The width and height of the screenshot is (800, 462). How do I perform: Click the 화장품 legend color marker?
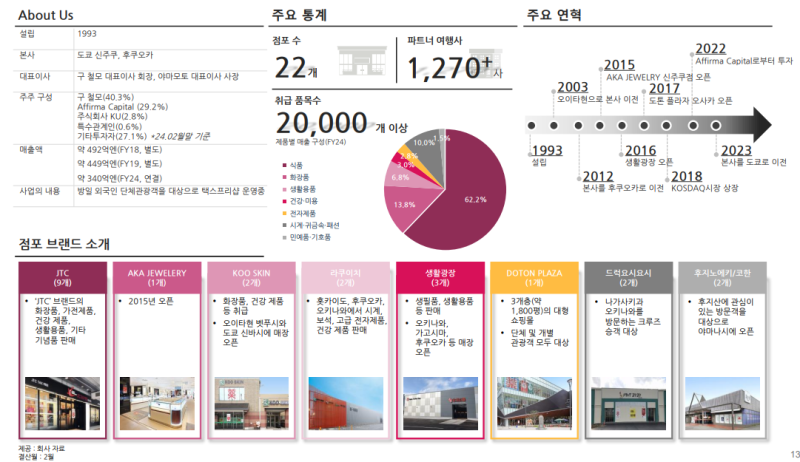click(284, 176)
